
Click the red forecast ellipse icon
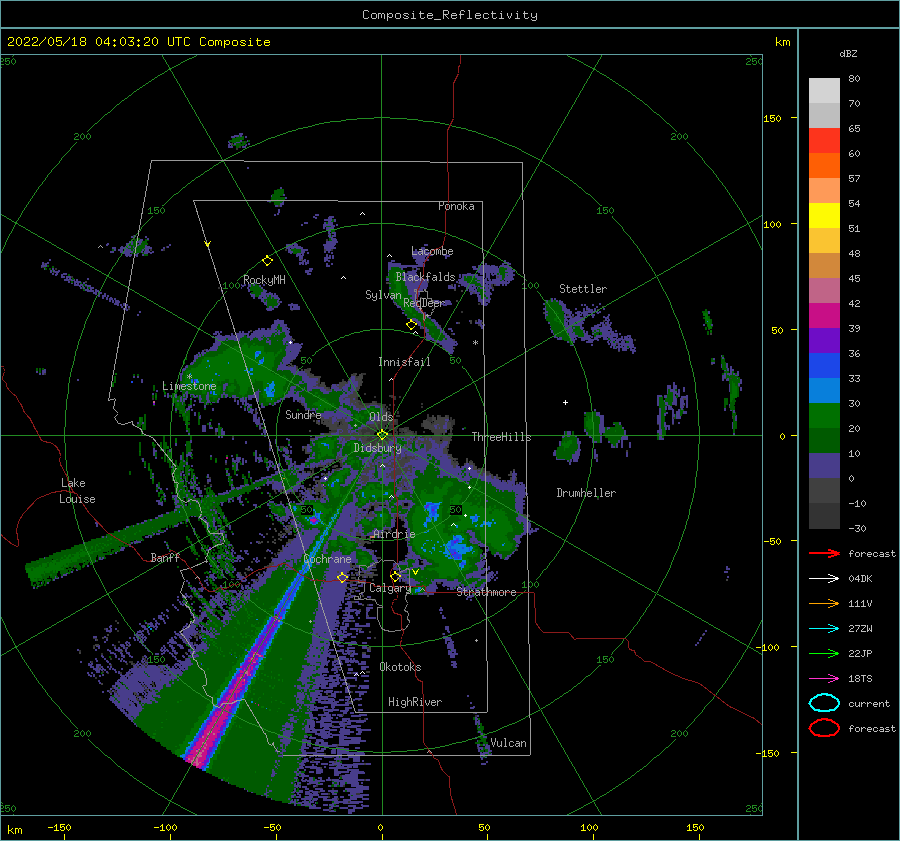(824, 728)
